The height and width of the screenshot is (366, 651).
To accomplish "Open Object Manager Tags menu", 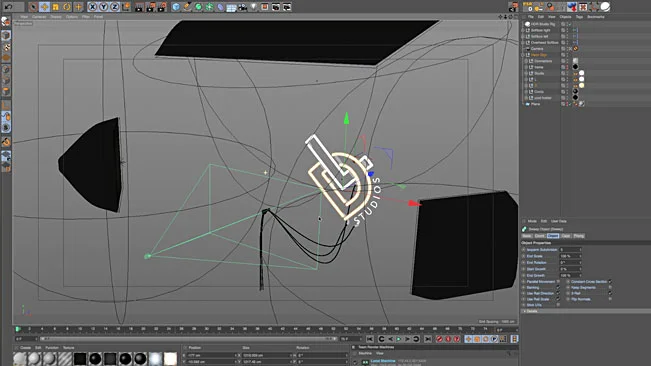I will pyautogui.click(x=579, y=17).
